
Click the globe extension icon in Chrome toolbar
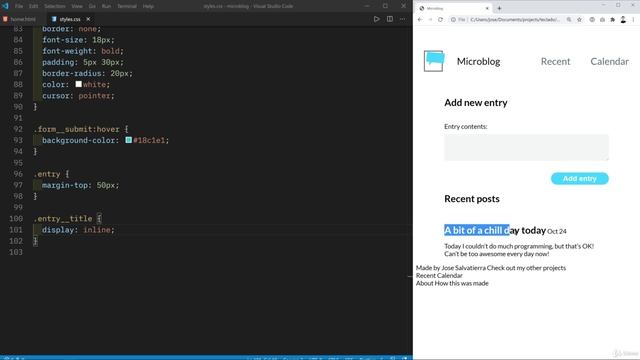(x=592, y=20)
